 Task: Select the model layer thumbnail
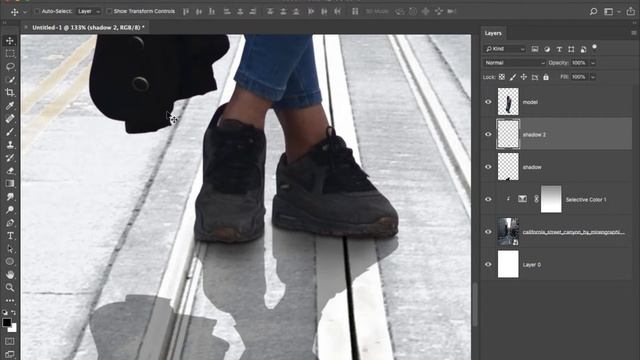click(x=508, y=101)
